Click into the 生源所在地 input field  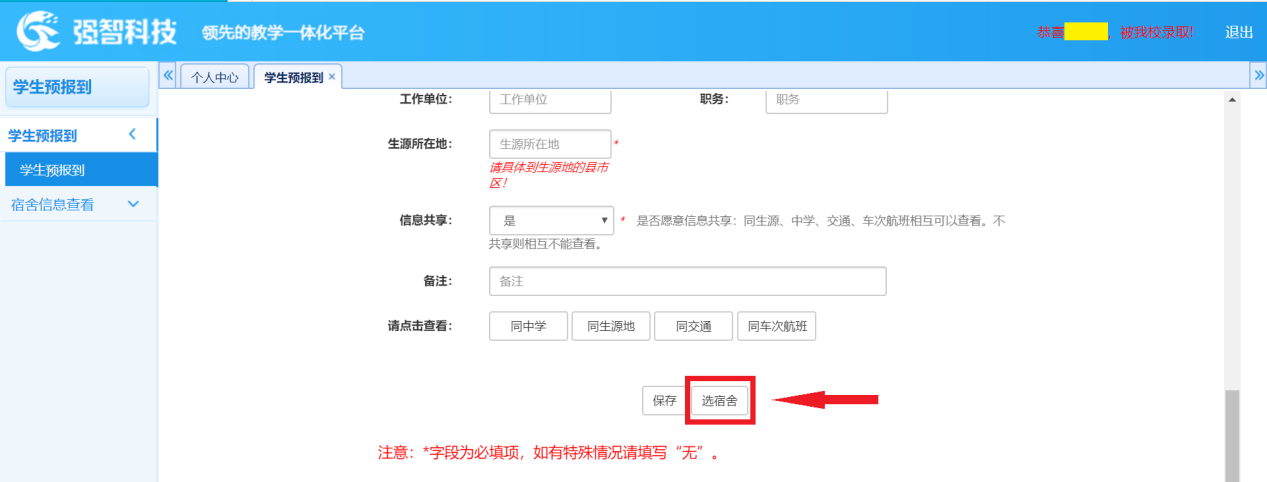click(x=550, y=144)
